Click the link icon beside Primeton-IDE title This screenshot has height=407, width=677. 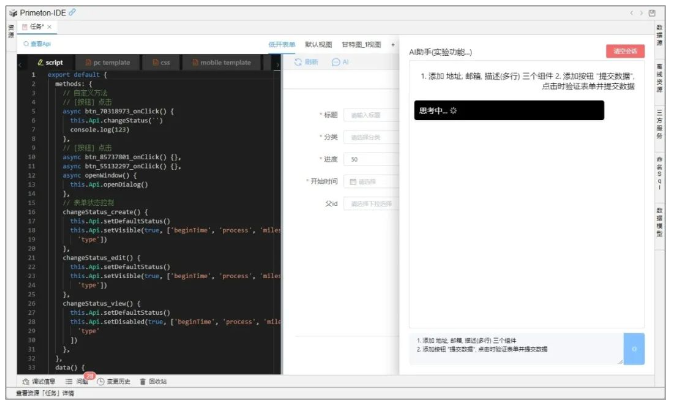72,12
